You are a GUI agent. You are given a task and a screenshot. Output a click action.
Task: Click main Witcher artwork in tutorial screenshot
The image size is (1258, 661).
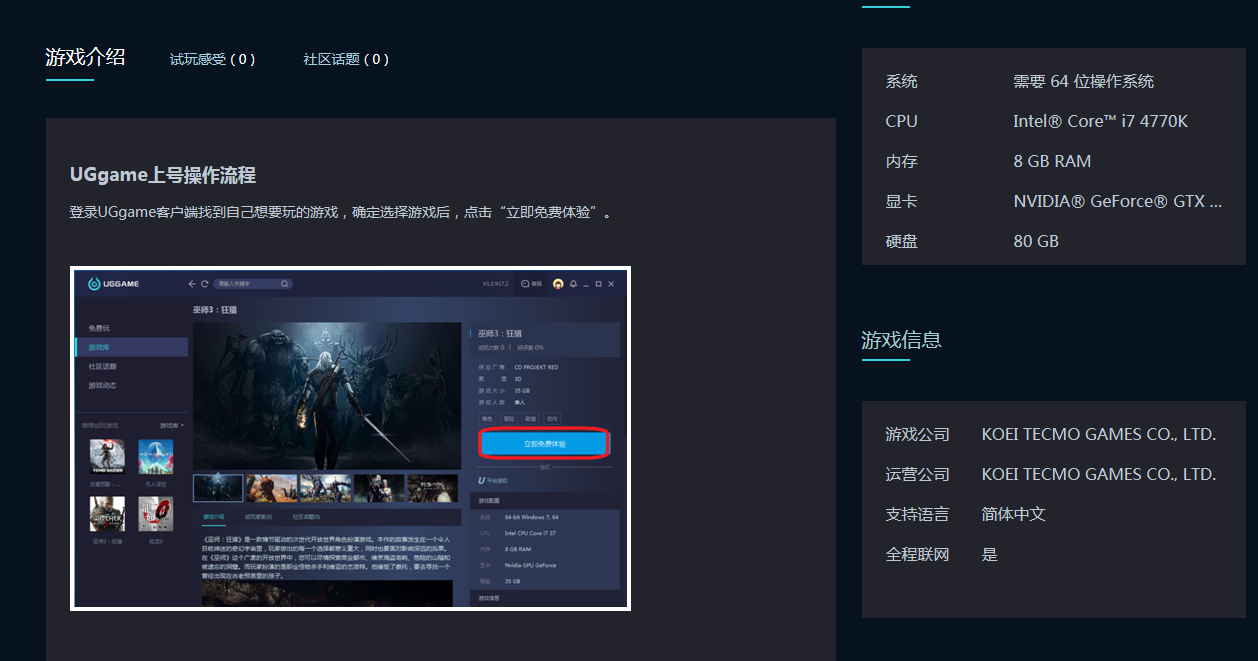pyautogui.click(x=327, y=396)
